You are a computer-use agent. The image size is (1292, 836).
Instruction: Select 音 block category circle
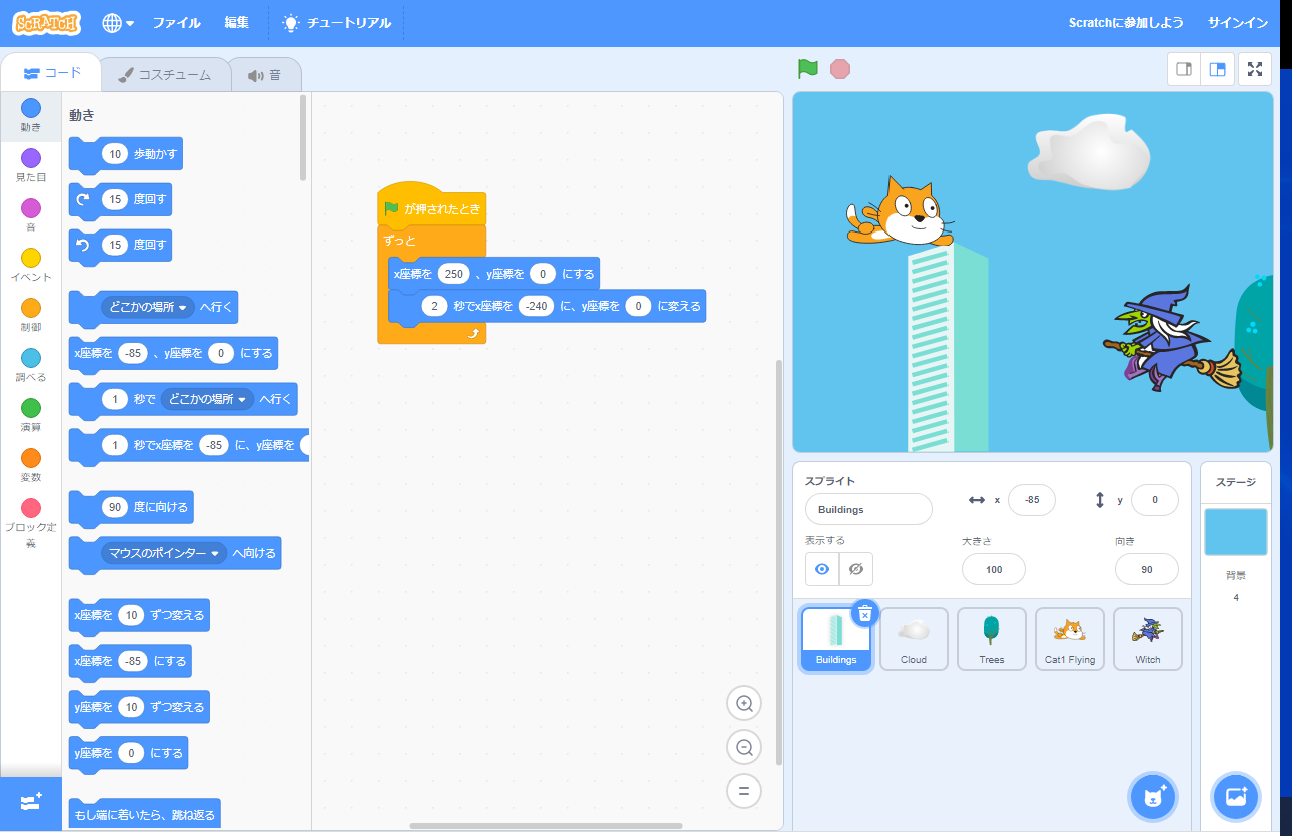(x=31, y=207)
